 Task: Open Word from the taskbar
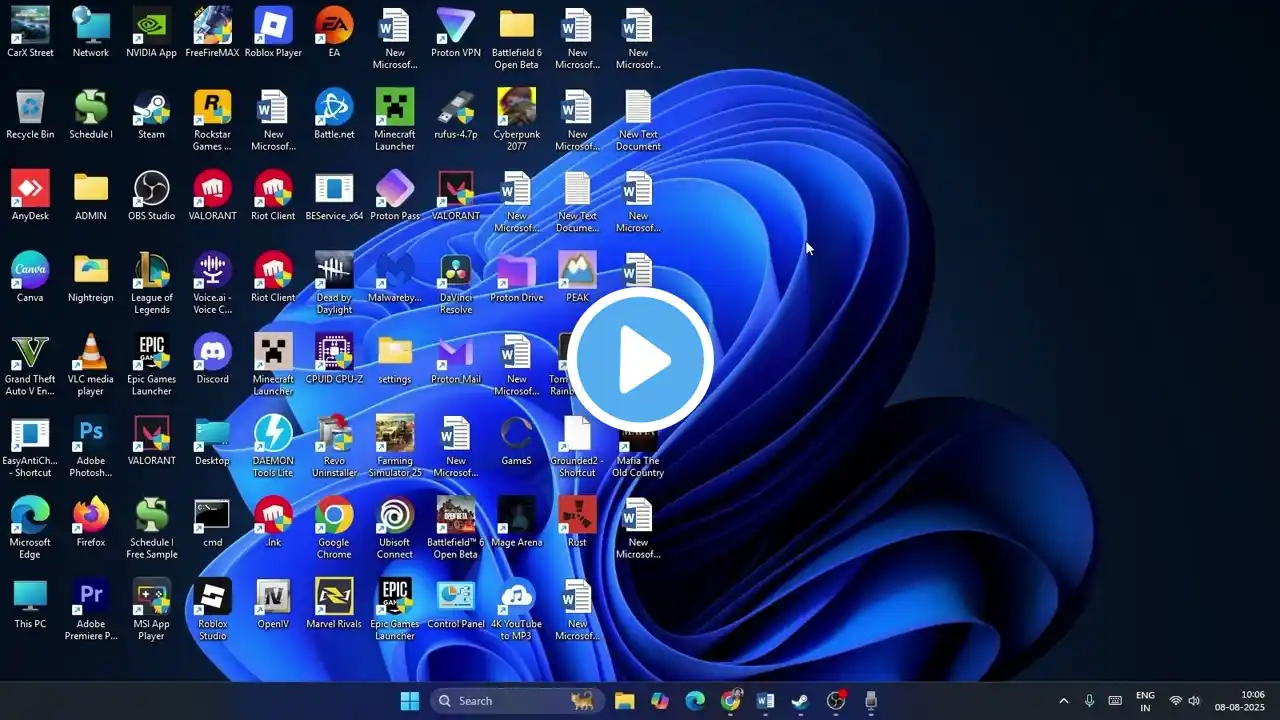[x=766, y=701]
